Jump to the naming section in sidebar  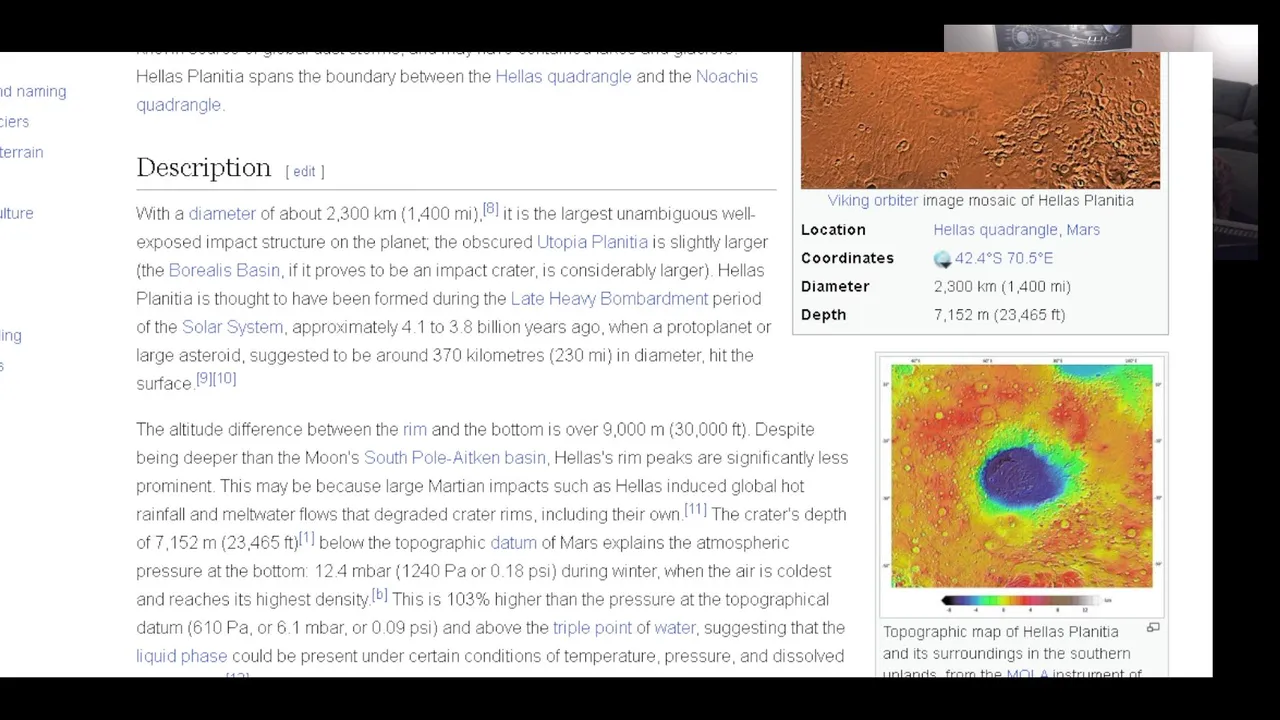click(33, 91)
